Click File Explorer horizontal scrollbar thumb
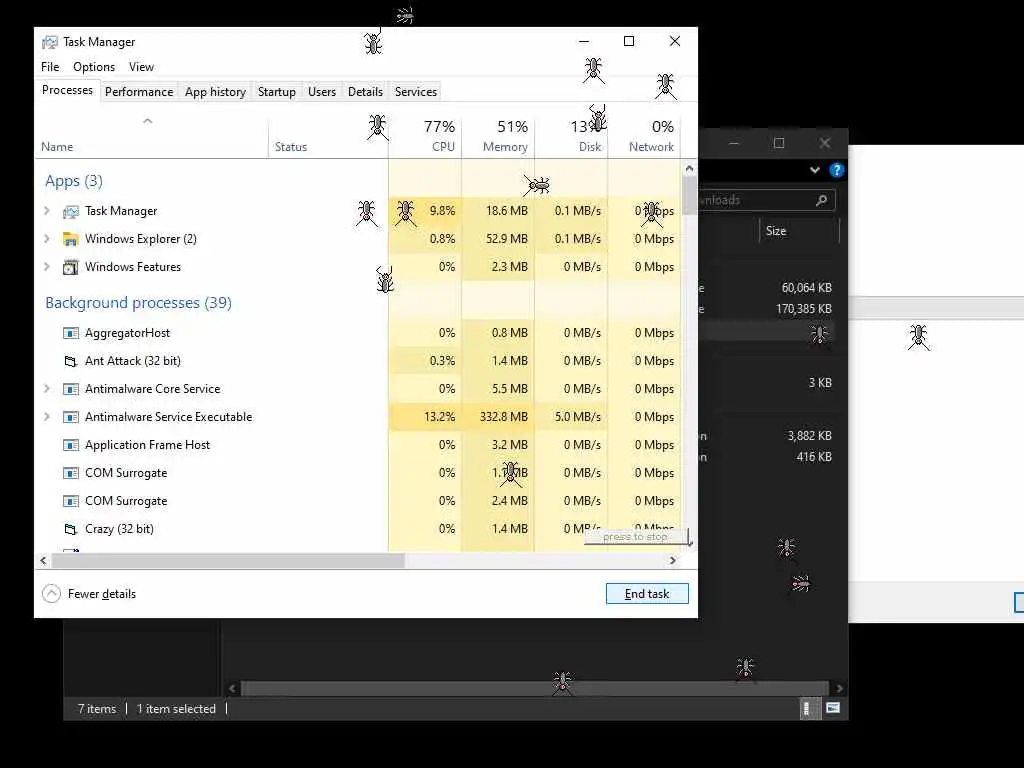This screenshot has width=1024, height=768. [x=535, y=688]
